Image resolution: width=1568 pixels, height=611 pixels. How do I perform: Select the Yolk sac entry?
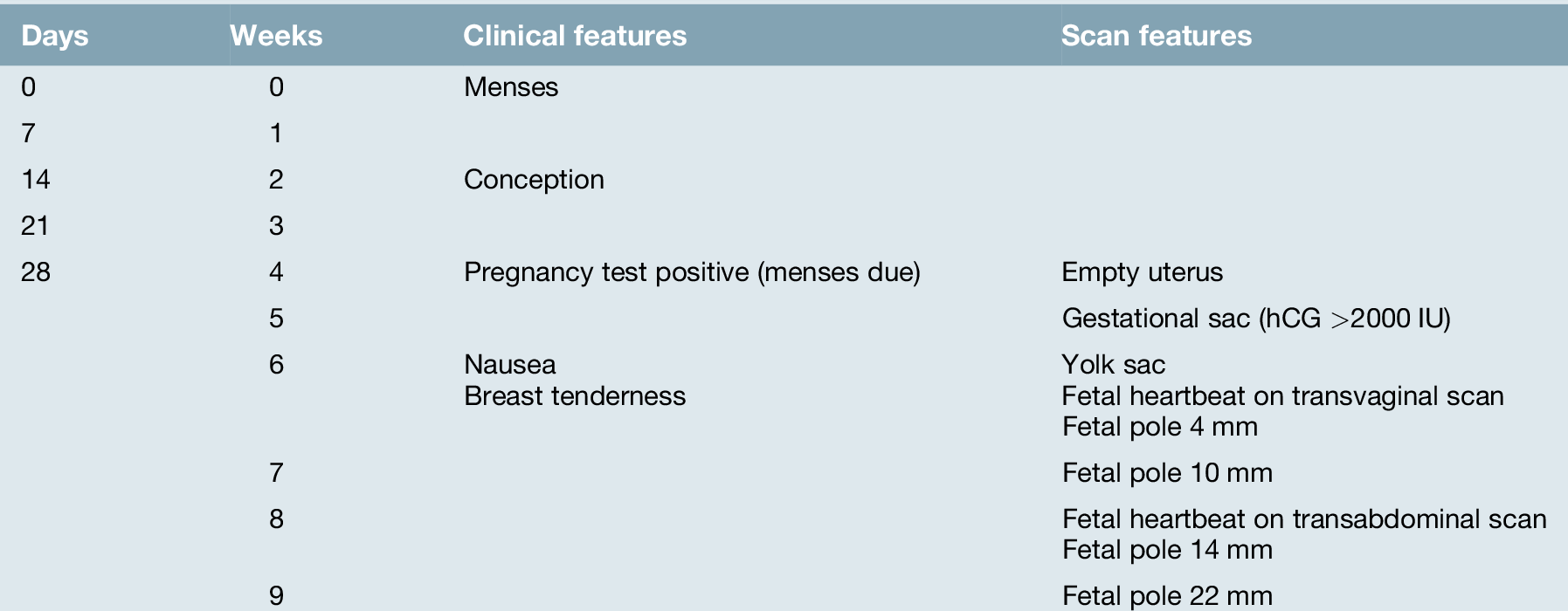tap(1113, 365)
